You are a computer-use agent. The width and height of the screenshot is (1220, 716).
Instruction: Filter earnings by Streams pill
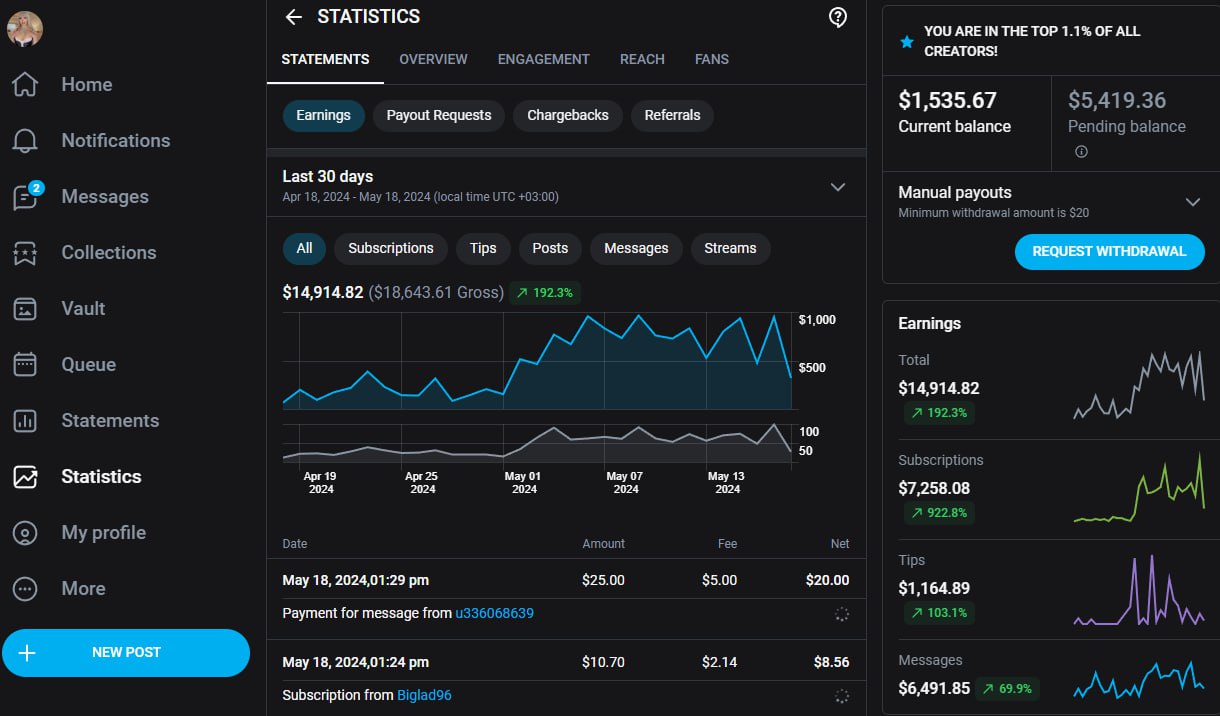(730, 249)
